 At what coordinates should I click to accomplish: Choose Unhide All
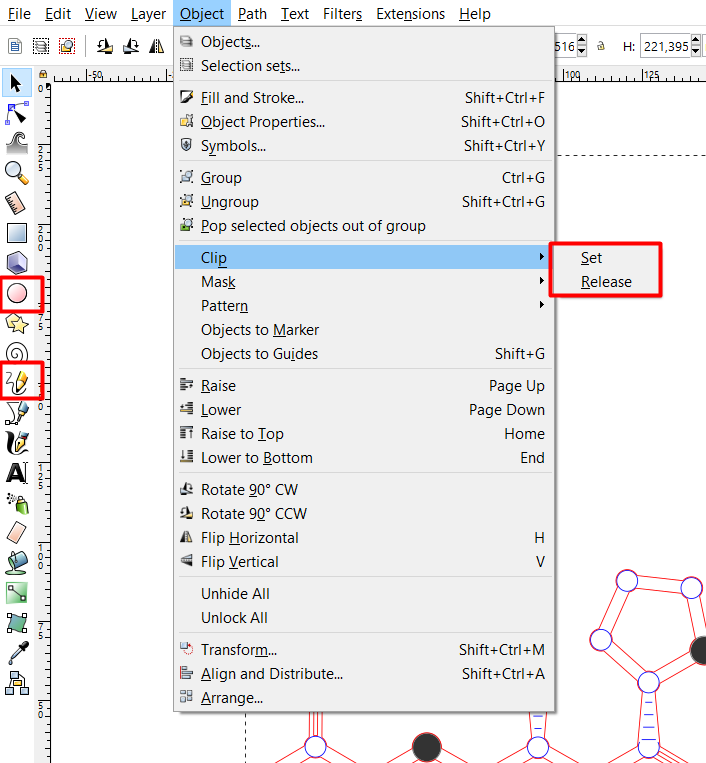point(364,594)
